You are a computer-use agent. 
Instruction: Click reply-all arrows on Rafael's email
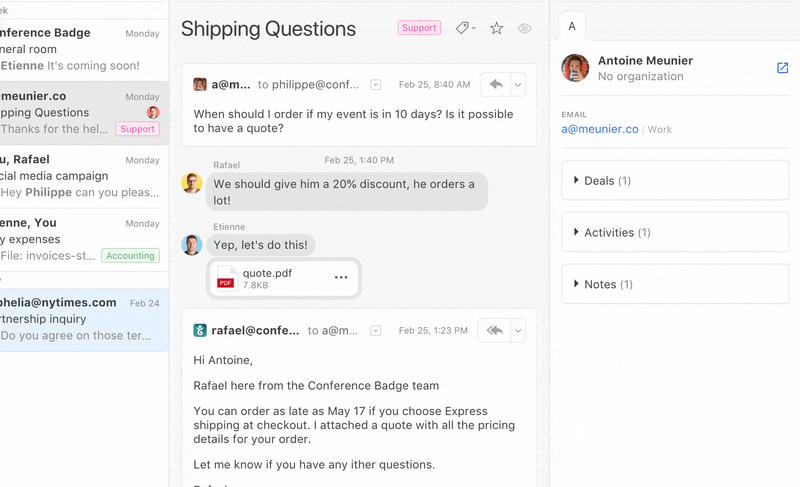pos(494,330)
